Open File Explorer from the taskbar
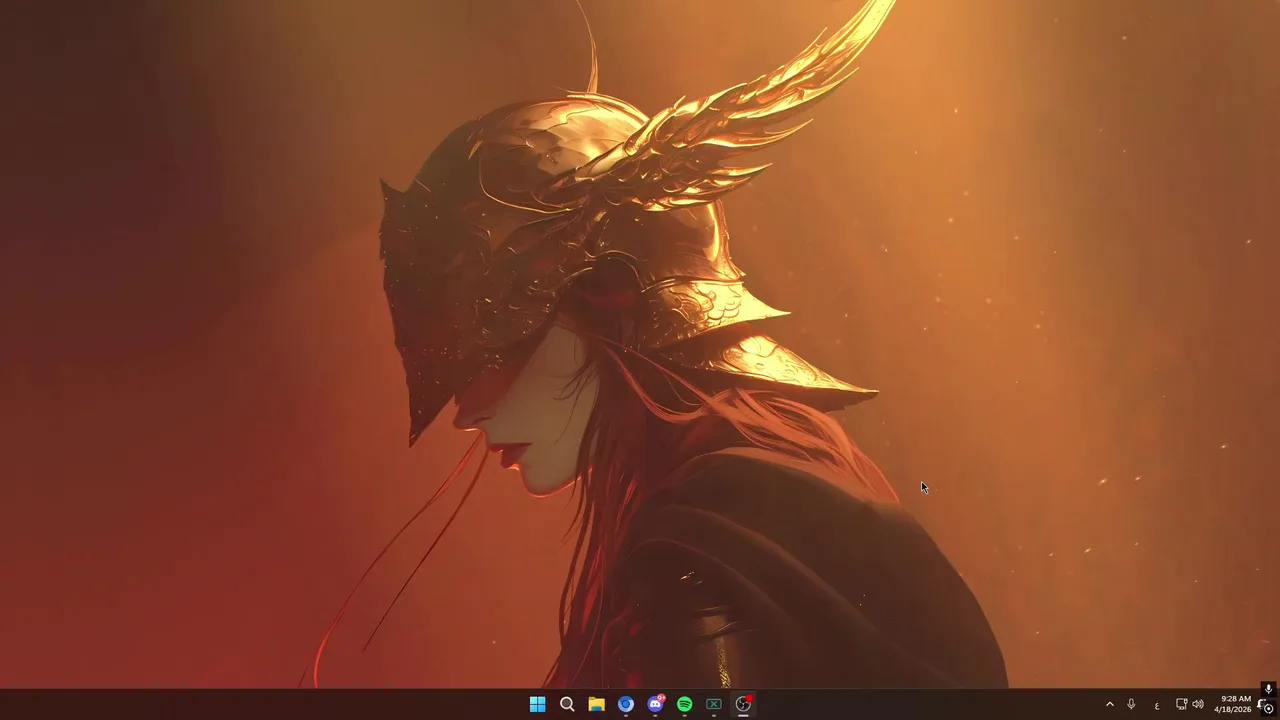Image resolution: width=1280 pixels, height=720 pixels. (596, 704)
